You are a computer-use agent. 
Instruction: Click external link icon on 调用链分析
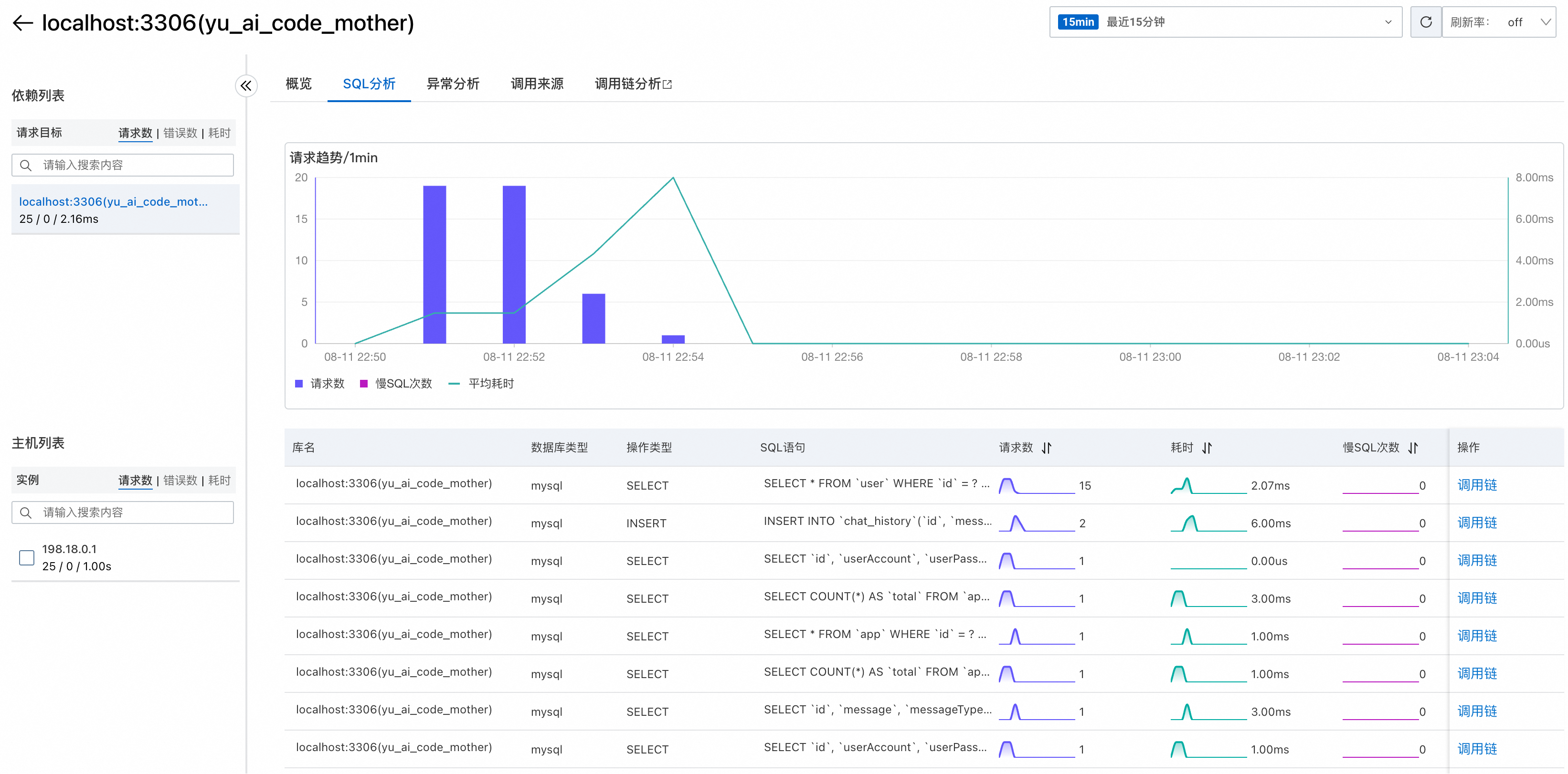point(668,84)
